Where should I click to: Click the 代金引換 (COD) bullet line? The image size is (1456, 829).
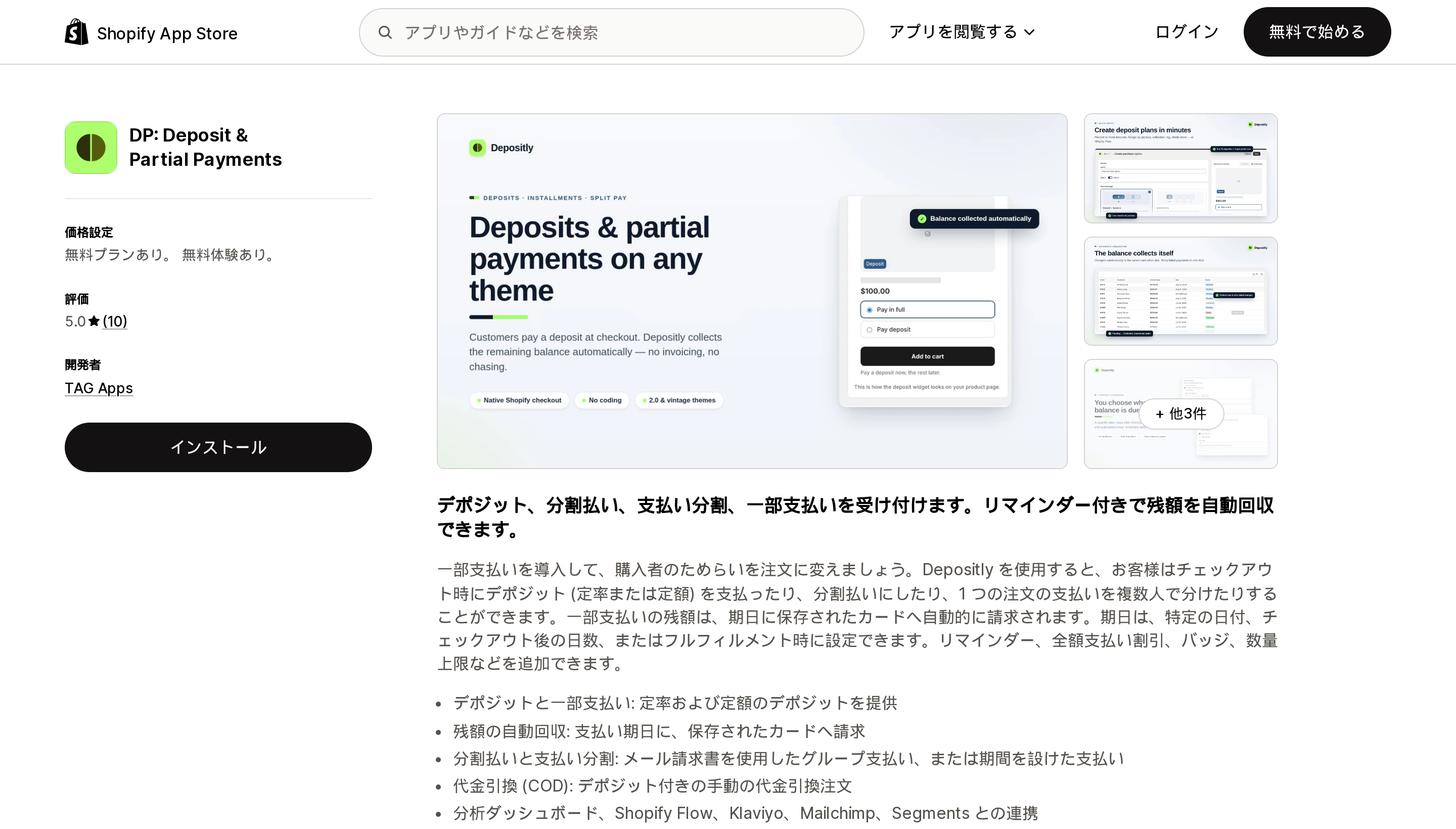coord(653,787)
